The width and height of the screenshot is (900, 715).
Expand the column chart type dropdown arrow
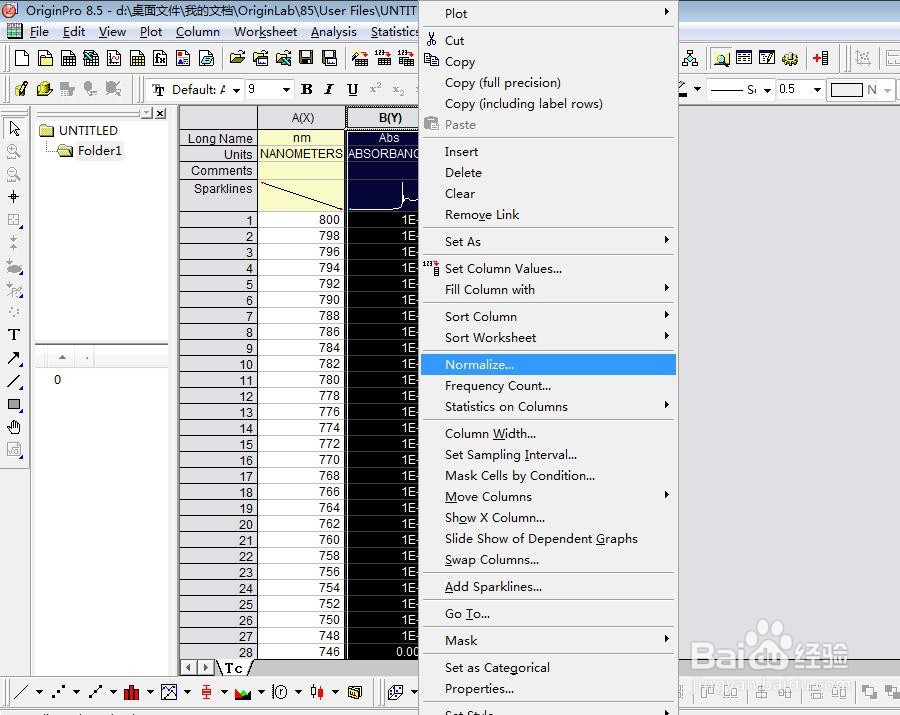coord(150,693)
